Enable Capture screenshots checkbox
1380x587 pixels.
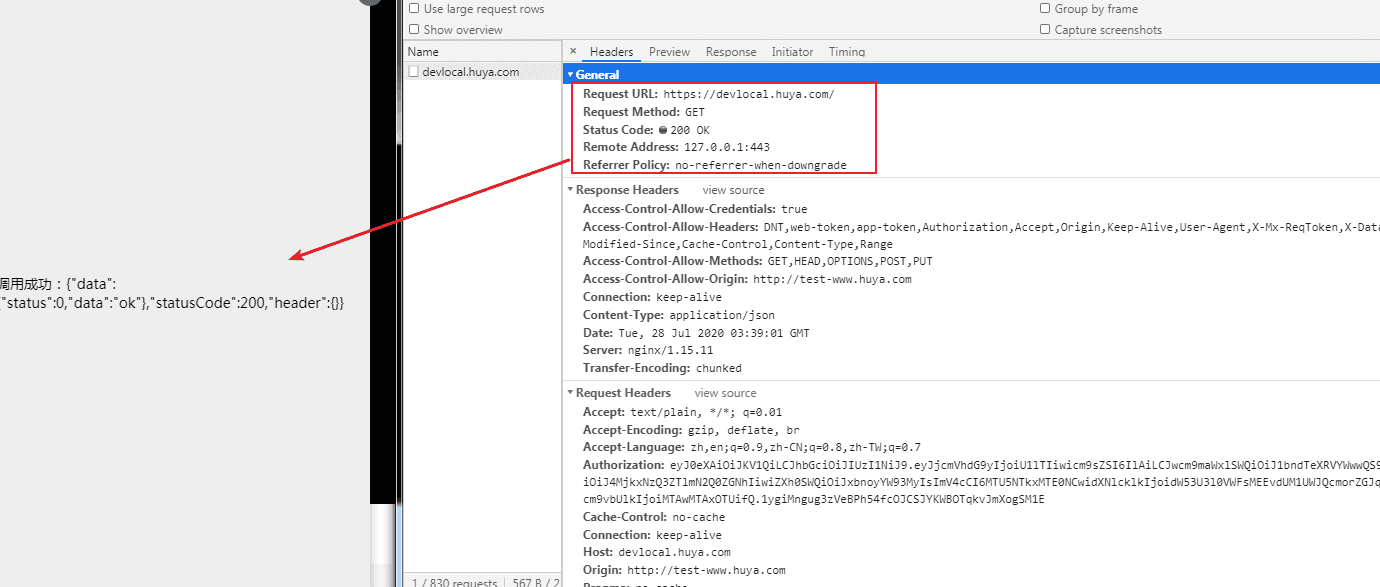point(1045,30)
